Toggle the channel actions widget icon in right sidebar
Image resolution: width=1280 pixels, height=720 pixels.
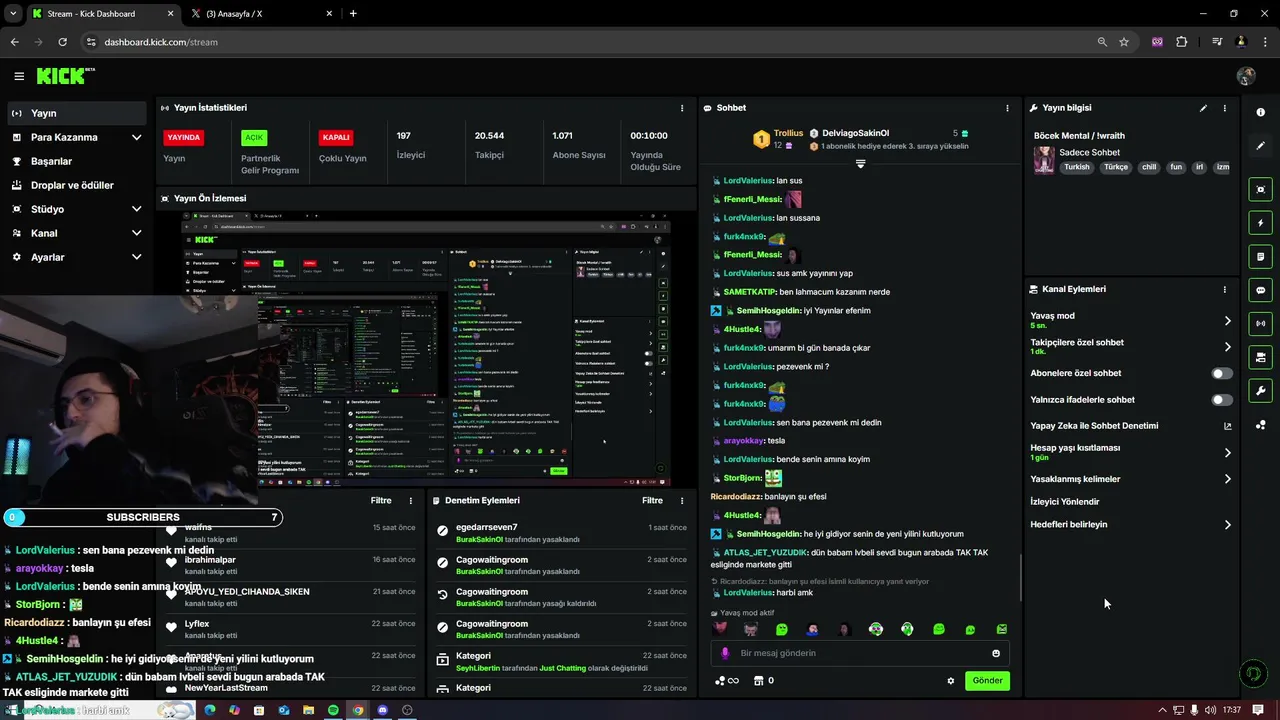pos(1260,357)
